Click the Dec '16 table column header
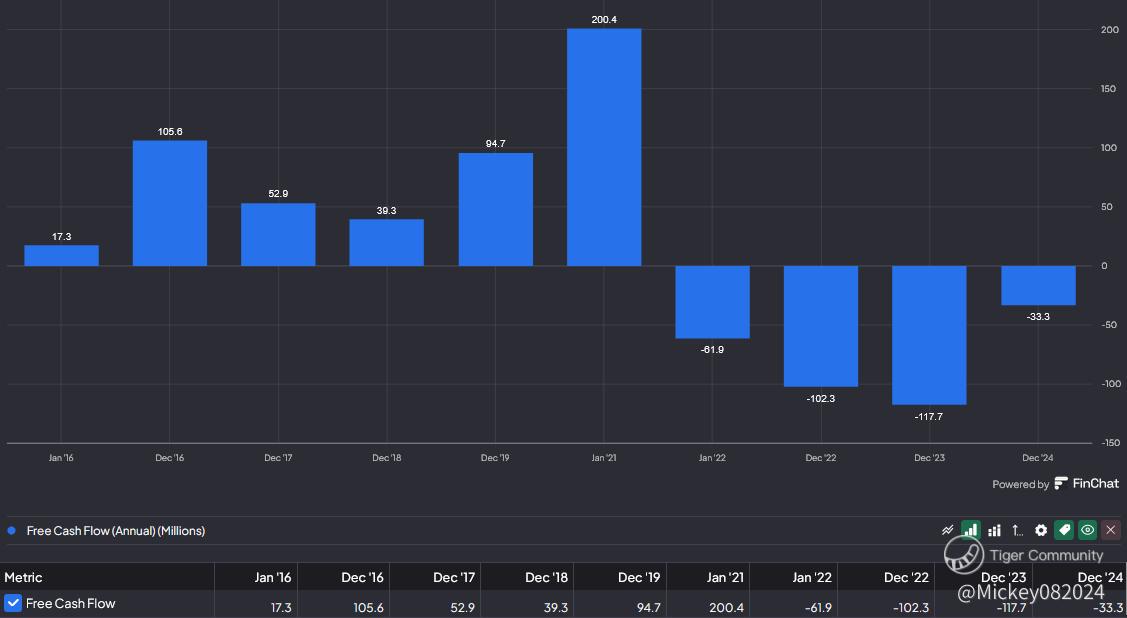Image resolution: width=1127 pixels, height=618 pixels. pyautogui.click(x=363, y=577)
